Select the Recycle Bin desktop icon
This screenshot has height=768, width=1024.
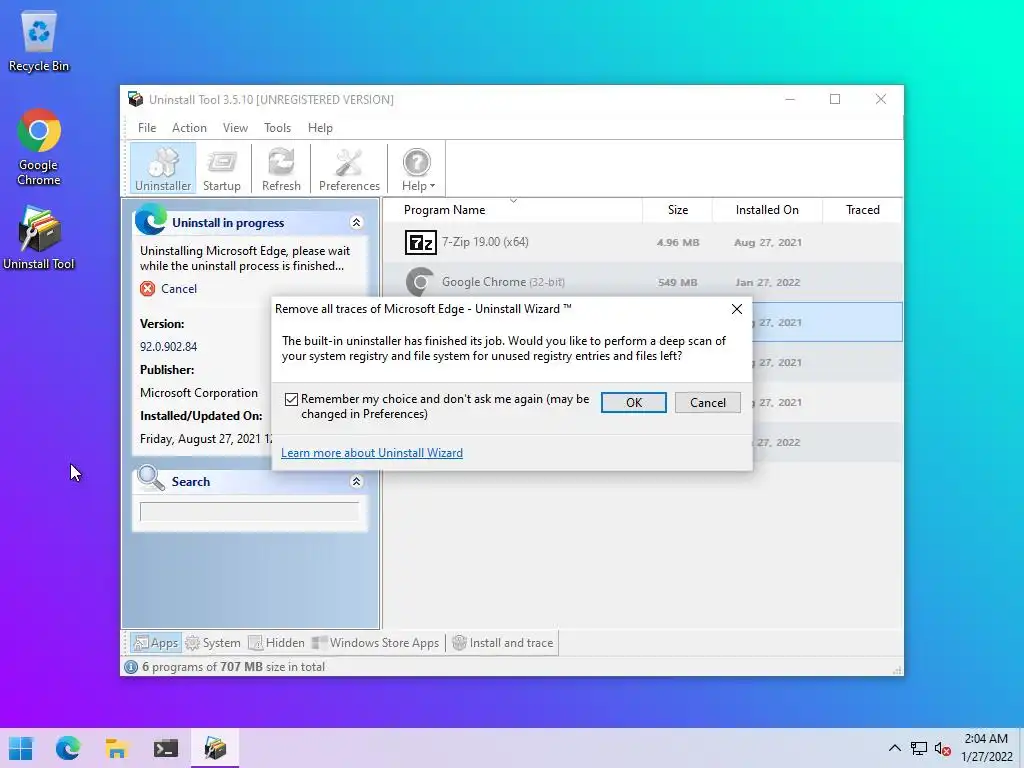click(39, 42)
